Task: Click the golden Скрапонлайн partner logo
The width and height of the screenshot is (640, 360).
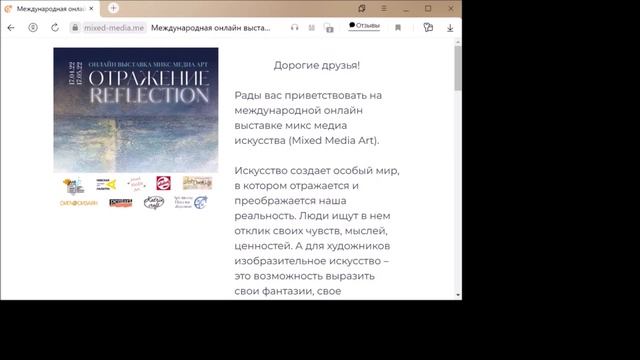Action: (79, 203)
